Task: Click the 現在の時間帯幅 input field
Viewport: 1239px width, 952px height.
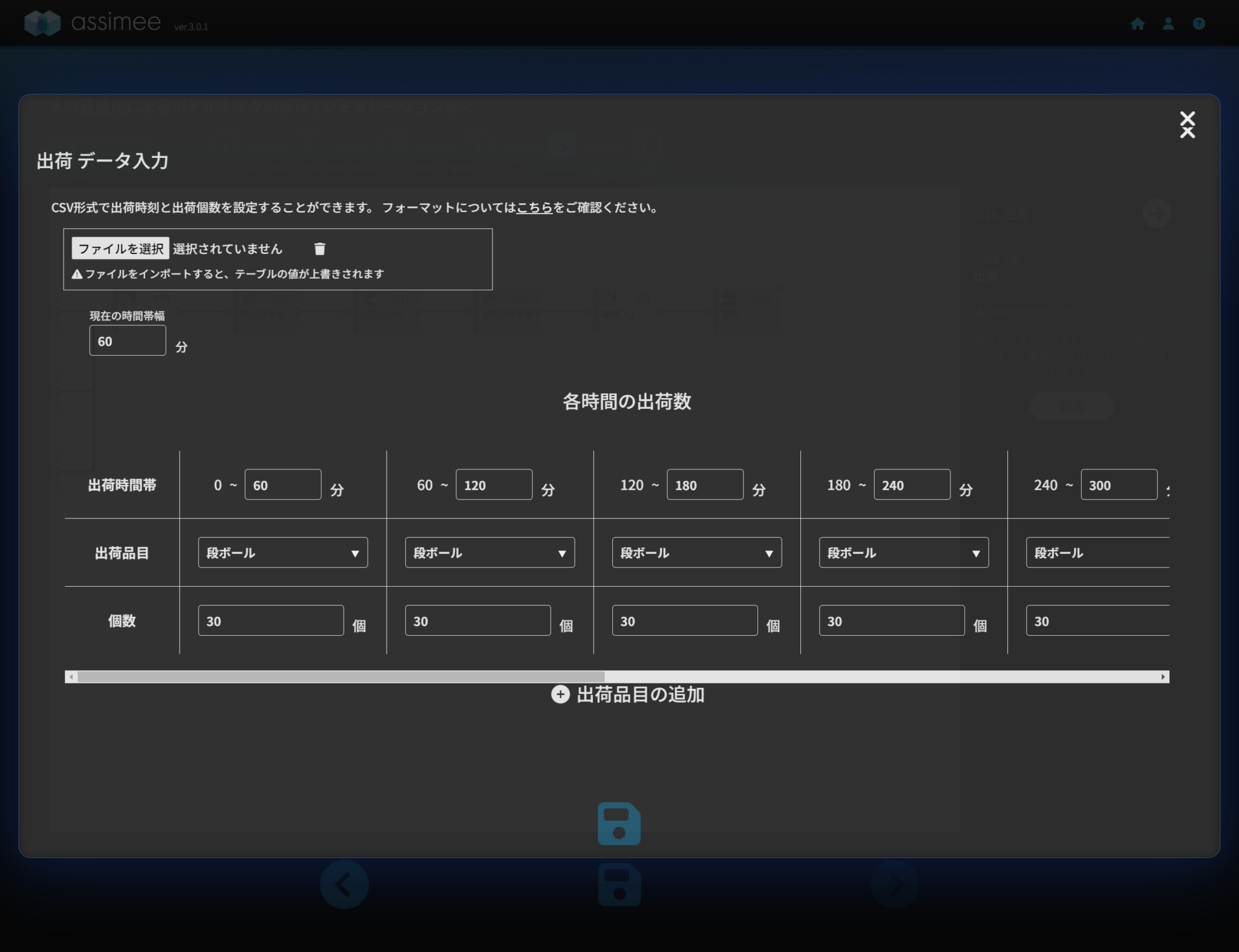Action: (x=128, y=341)
